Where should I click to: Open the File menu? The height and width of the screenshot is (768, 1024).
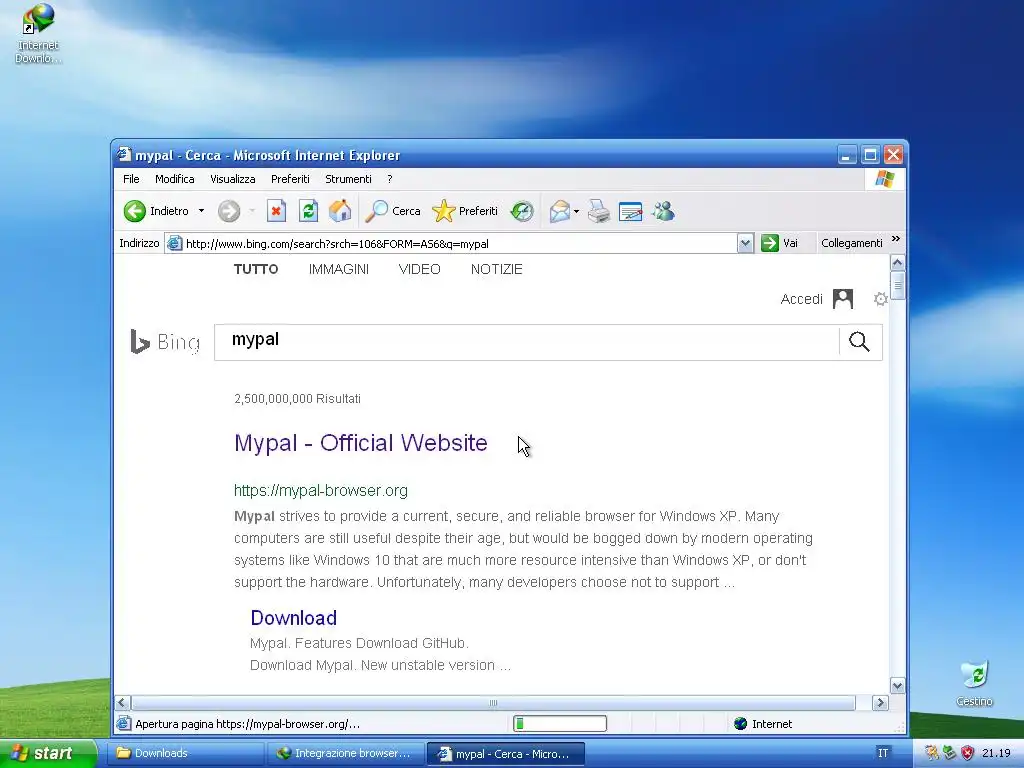point(131,179)
